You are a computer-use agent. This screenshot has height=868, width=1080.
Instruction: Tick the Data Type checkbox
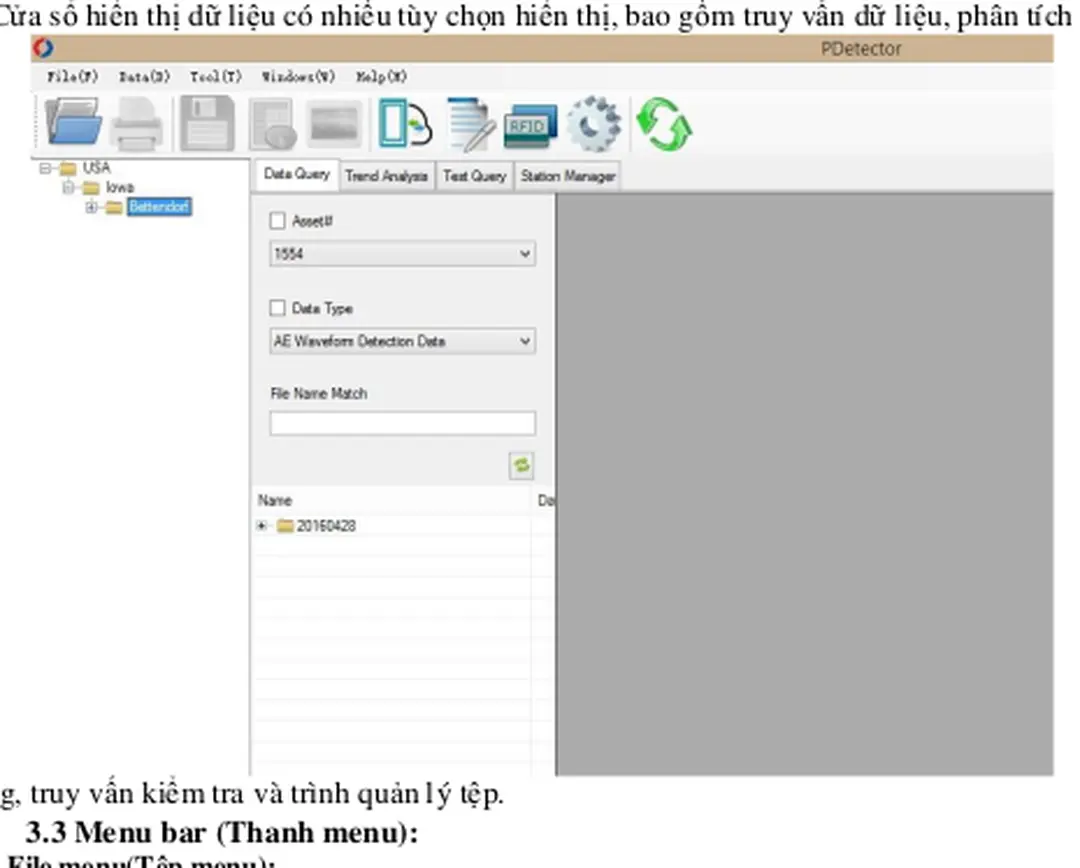[x=278, y=308]
